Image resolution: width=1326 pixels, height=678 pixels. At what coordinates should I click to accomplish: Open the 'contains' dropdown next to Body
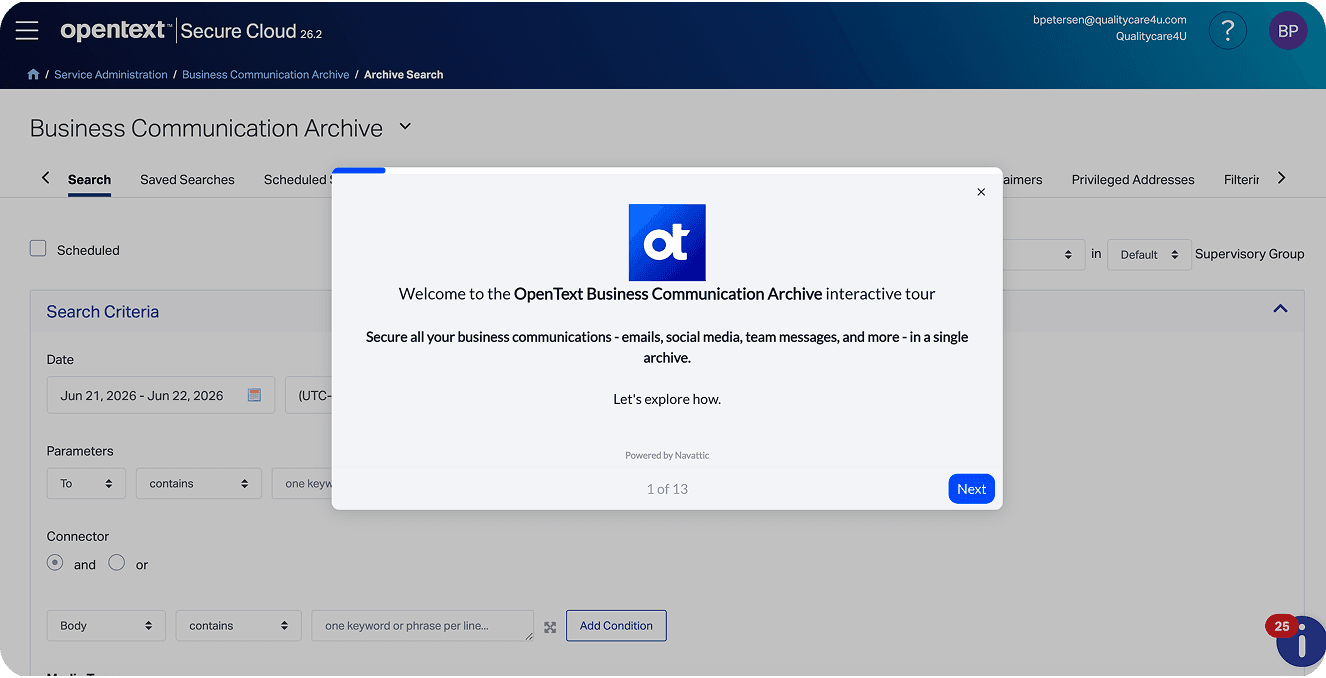[x=239, y=626]
